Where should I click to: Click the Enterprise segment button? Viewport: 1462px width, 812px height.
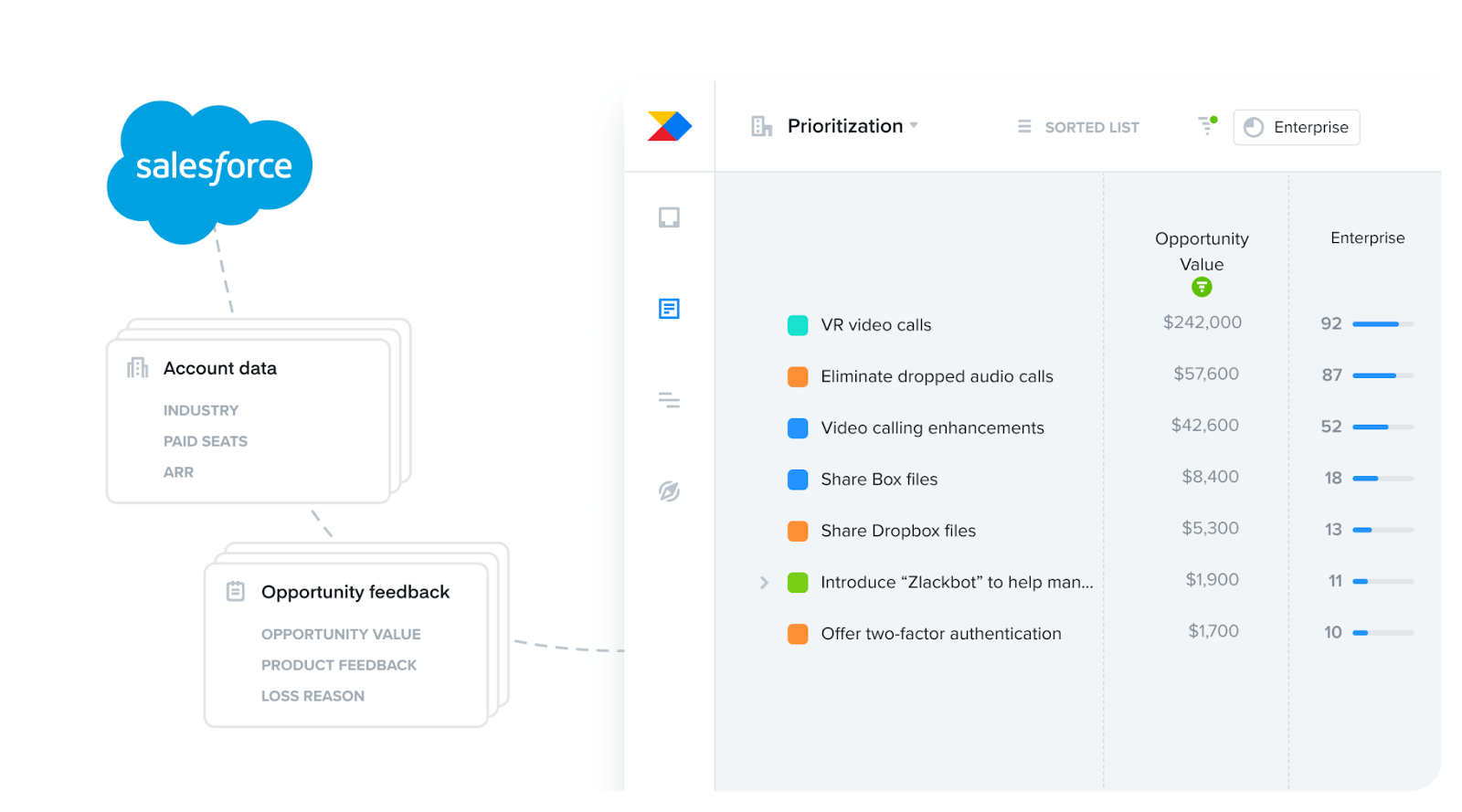1297,127
